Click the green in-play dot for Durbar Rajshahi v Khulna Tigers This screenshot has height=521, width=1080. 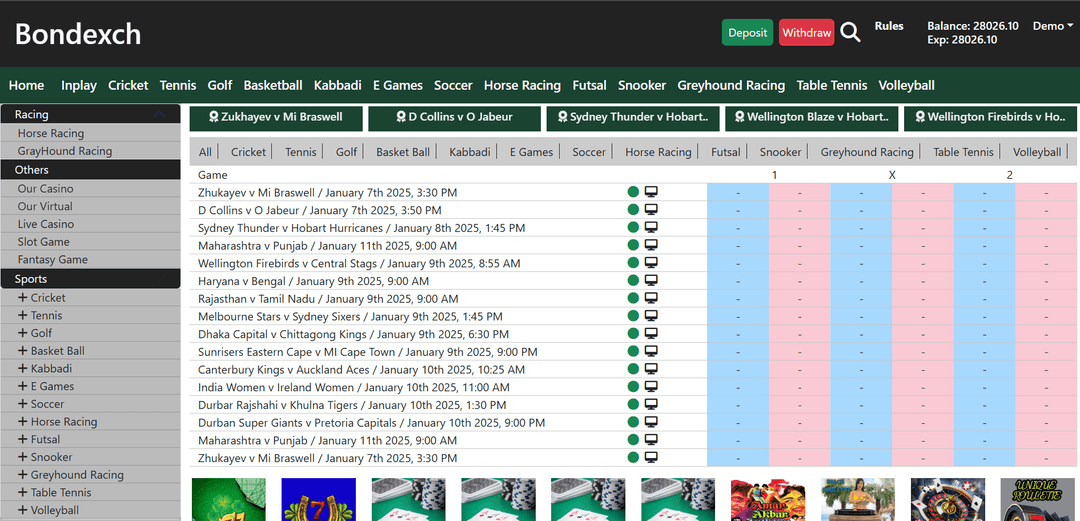(x=634, y=405)
